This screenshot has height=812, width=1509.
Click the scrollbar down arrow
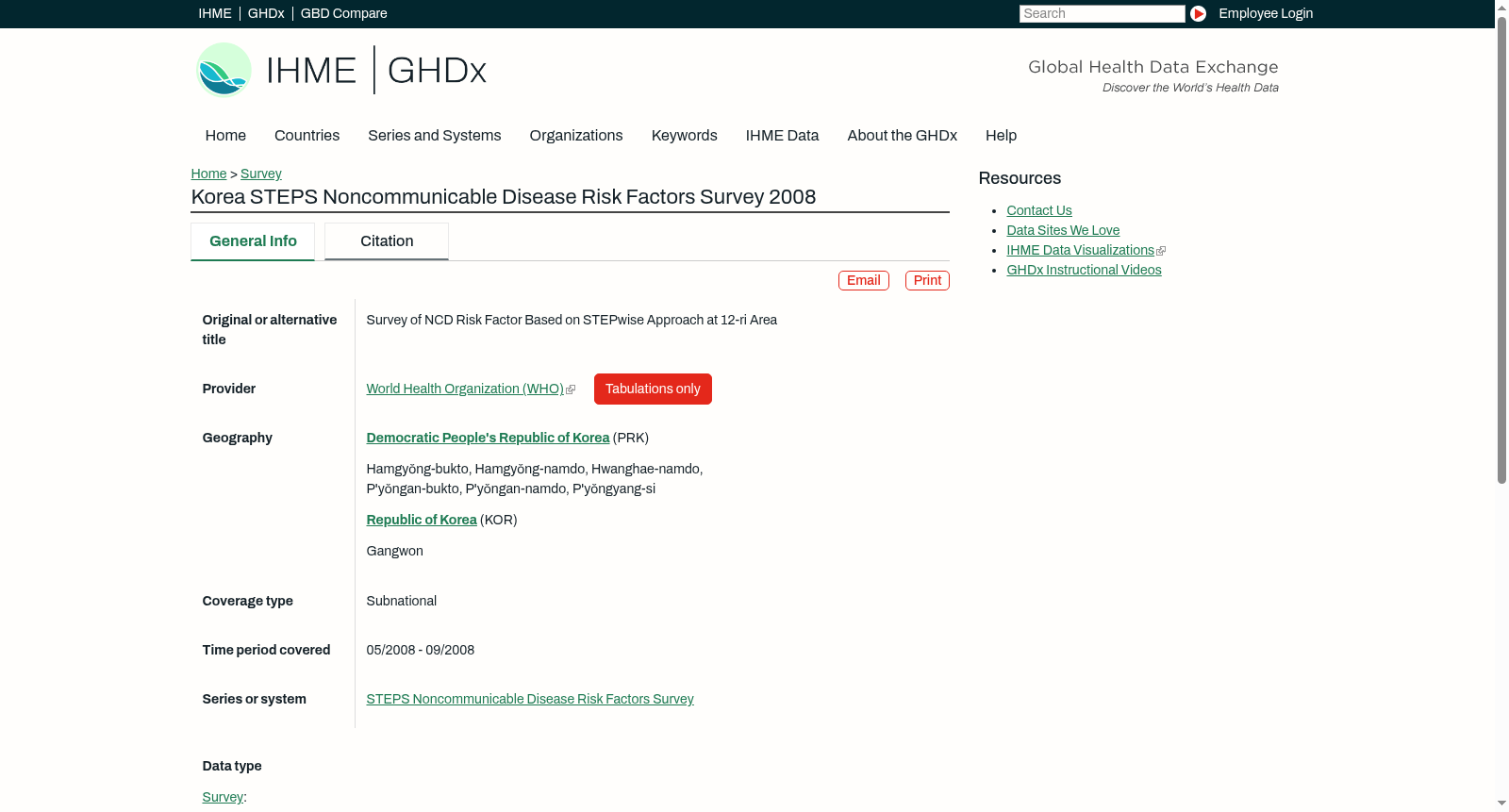(x=1501, y=804)
